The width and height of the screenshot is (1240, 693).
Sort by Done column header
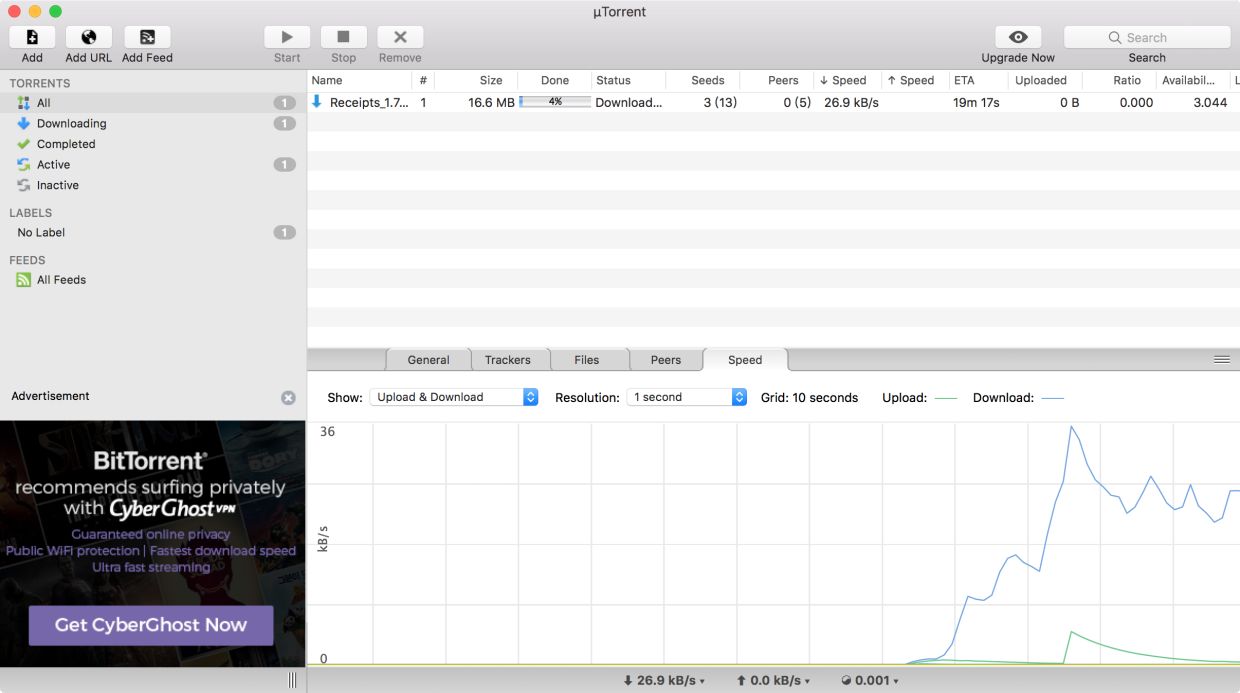coord(554,80)
